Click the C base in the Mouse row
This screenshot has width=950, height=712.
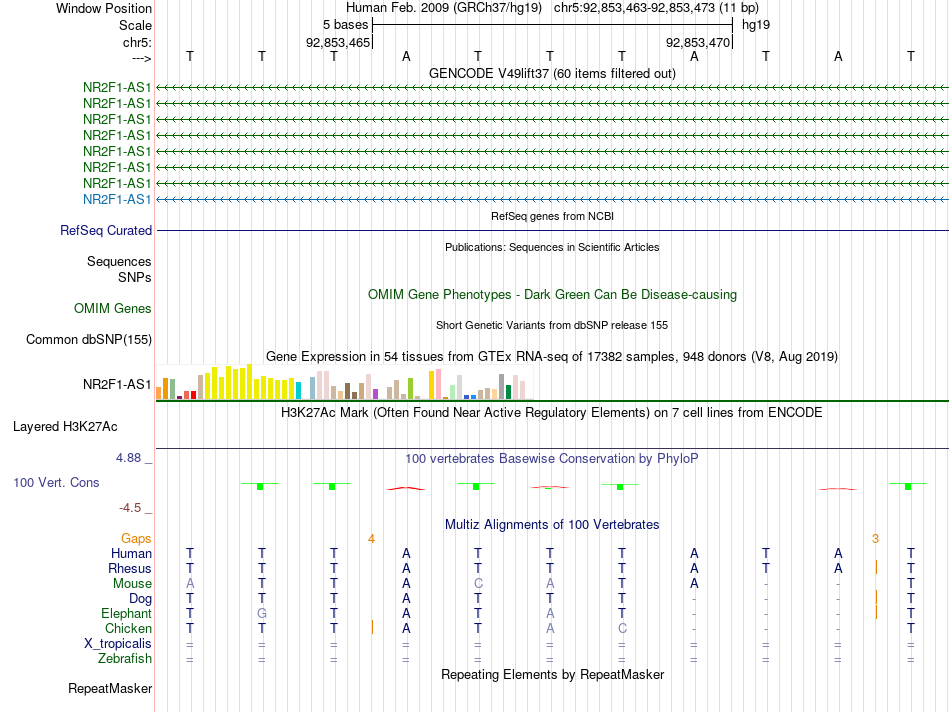(x=478, y=584)
